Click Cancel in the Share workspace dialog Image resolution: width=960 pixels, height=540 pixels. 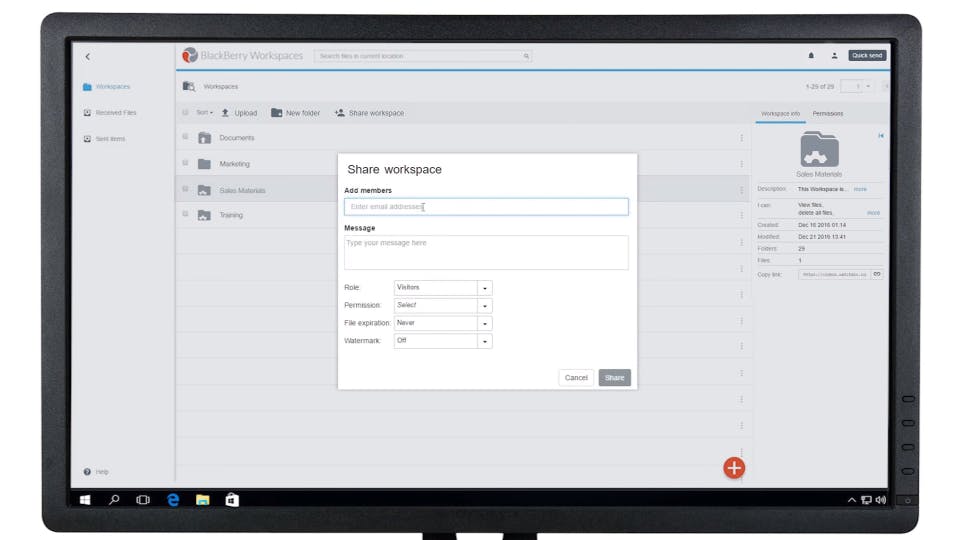coord(576,378)
